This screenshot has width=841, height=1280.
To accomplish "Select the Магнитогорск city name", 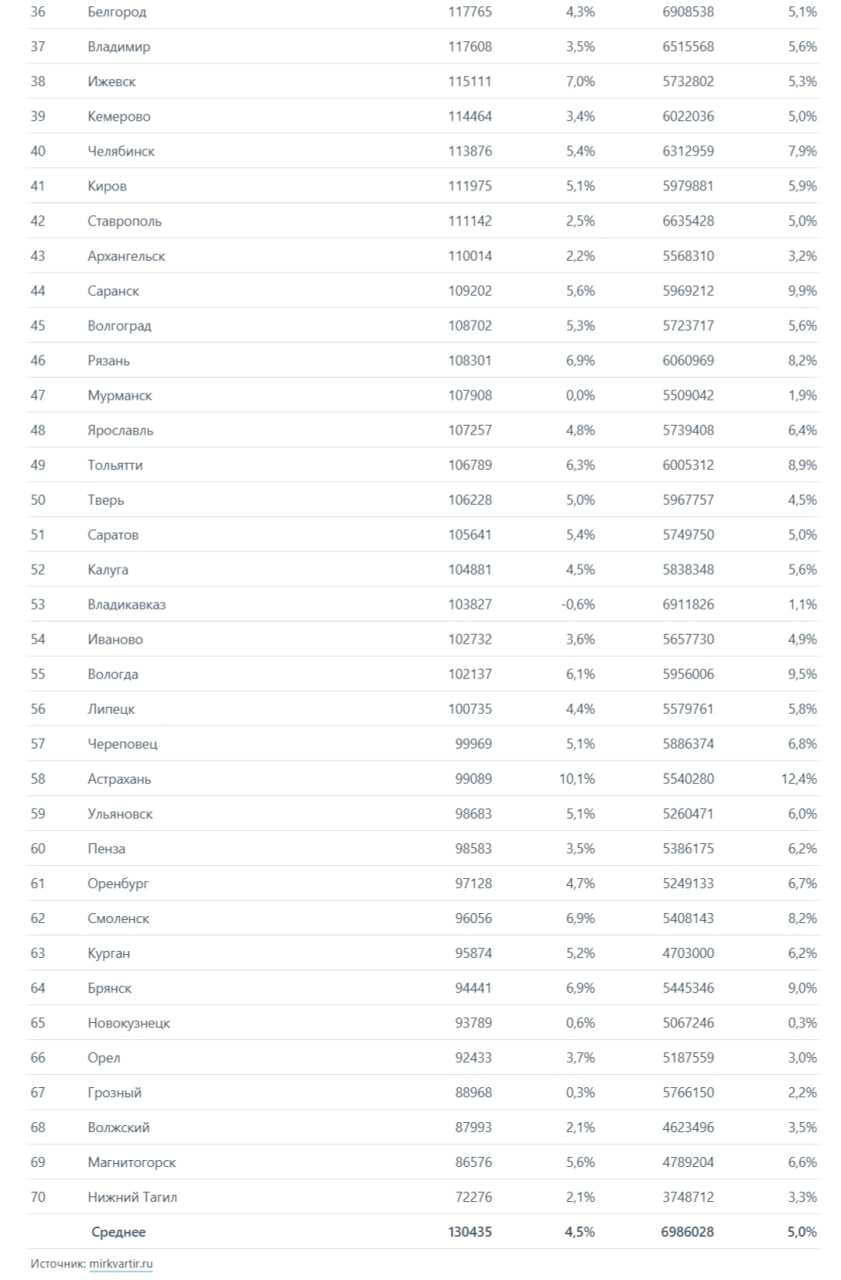I will click(x=131, y=1162).
